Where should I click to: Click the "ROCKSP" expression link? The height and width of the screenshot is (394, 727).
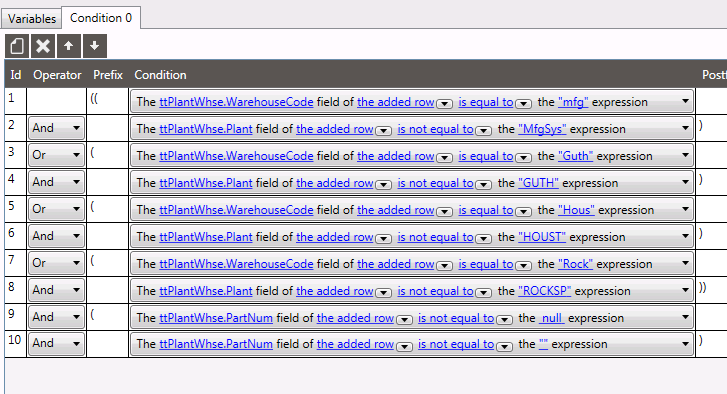pos(545,291)
